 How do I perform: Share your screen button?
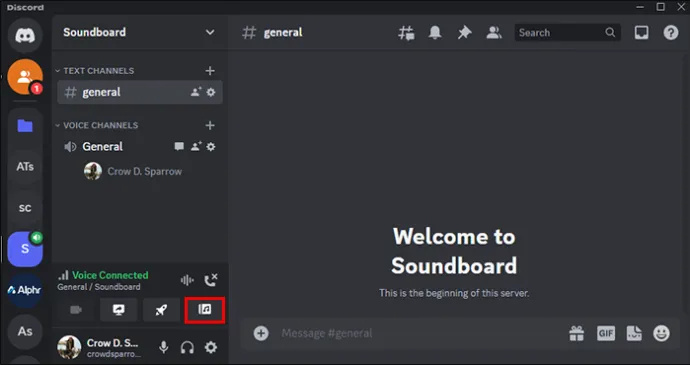point(118,310)
